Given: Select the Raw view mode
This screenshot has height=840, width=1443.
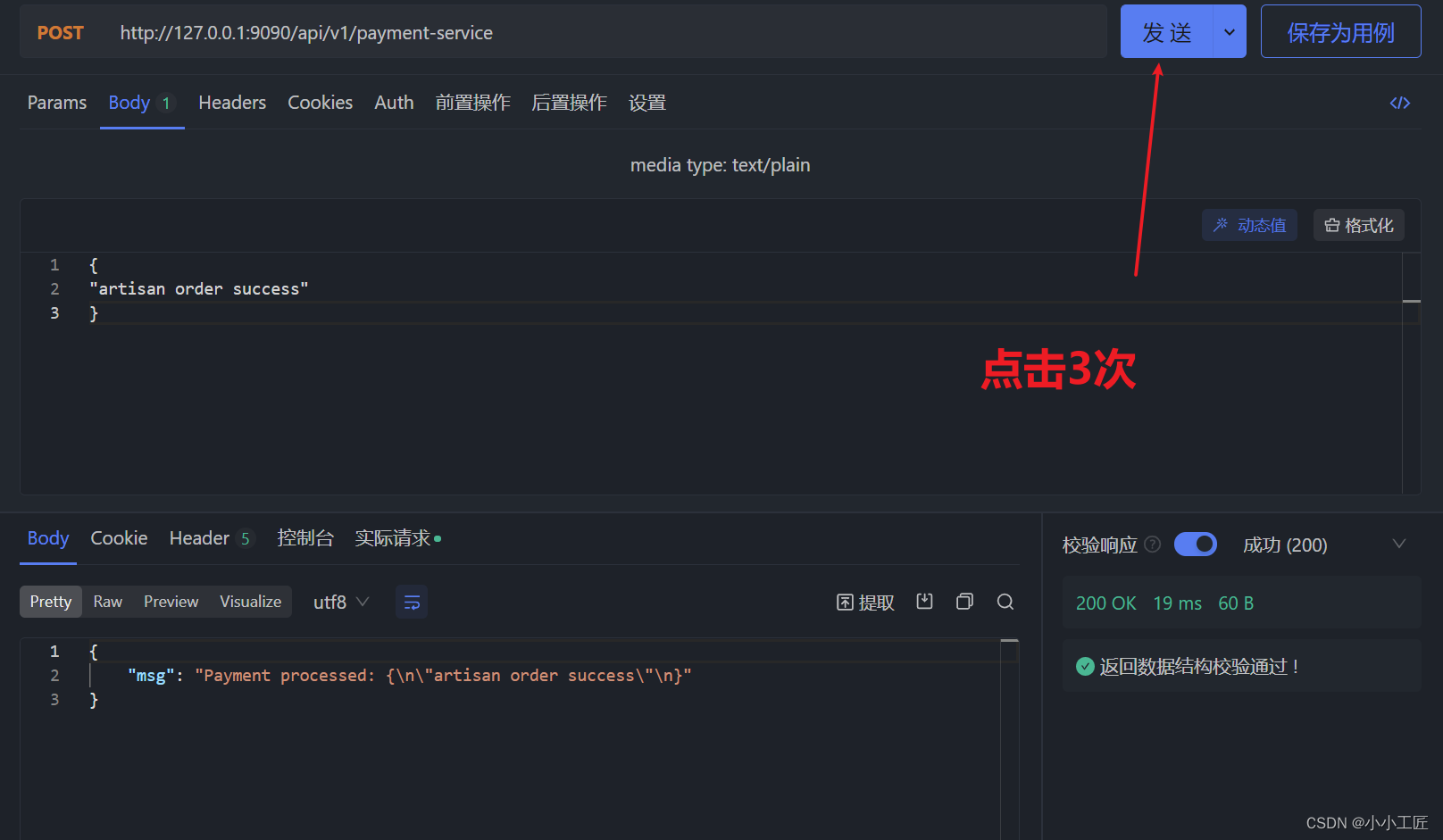Looking at the screenshot, I should (x=108, y=602).
